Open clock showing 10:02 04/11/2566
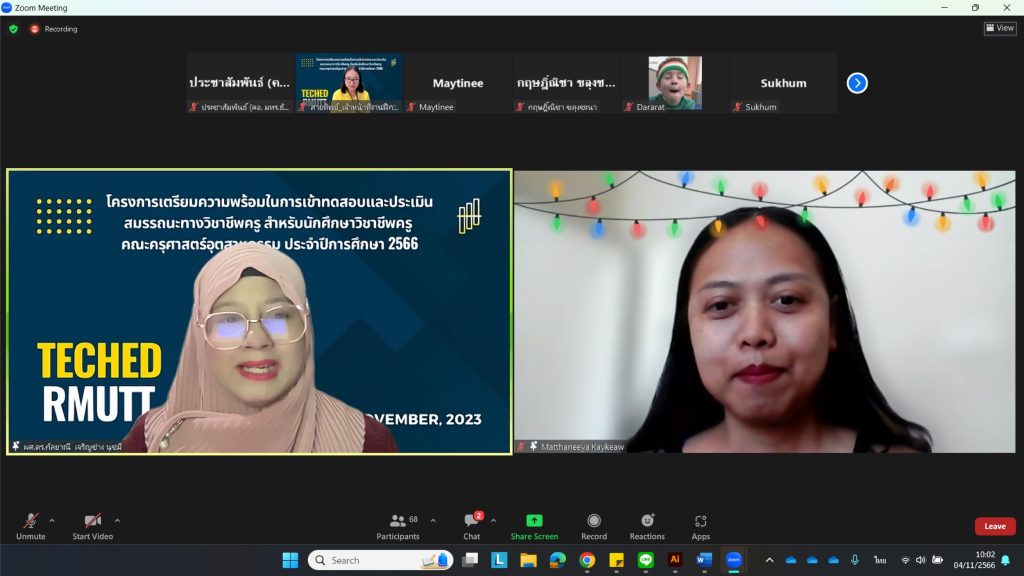Screen dimensions: 1024x576 pos(974,560)
